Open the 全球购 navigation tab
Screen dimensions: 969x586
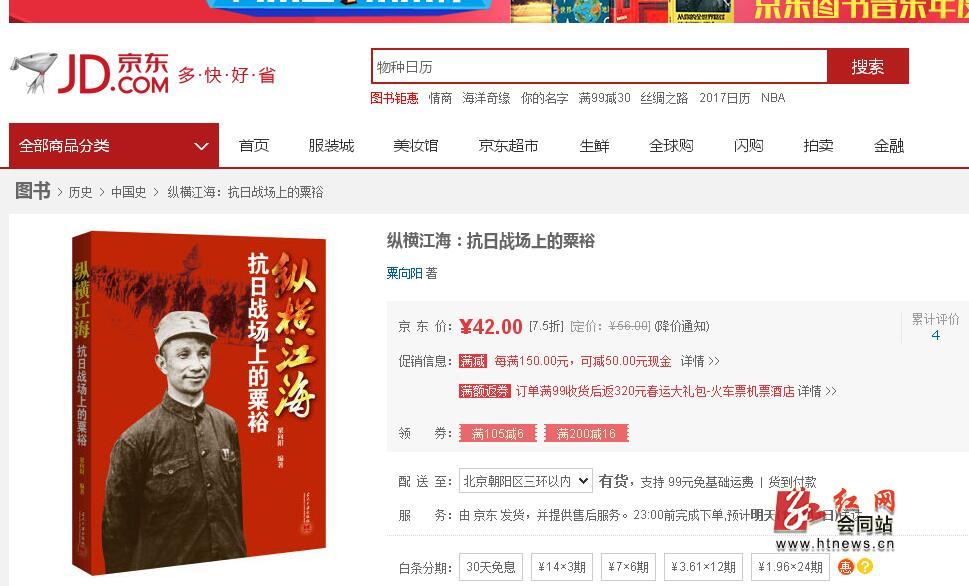point(671,145)
